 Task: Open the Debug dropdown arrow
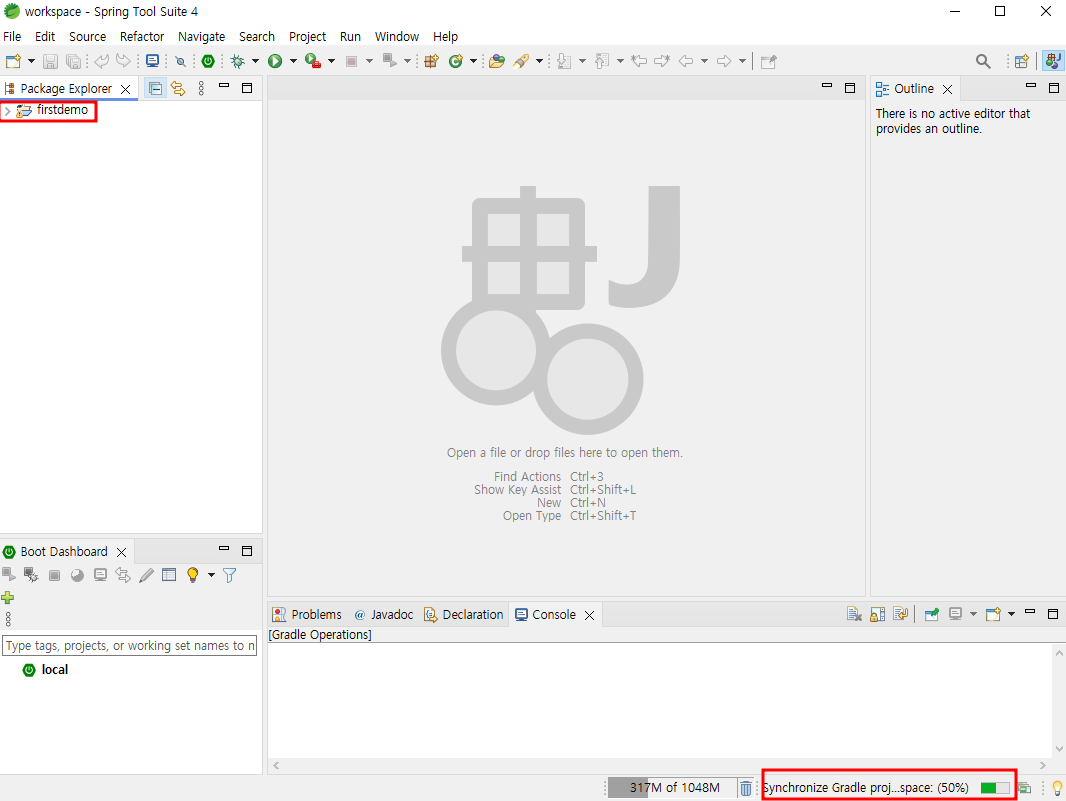click(256, 61)
